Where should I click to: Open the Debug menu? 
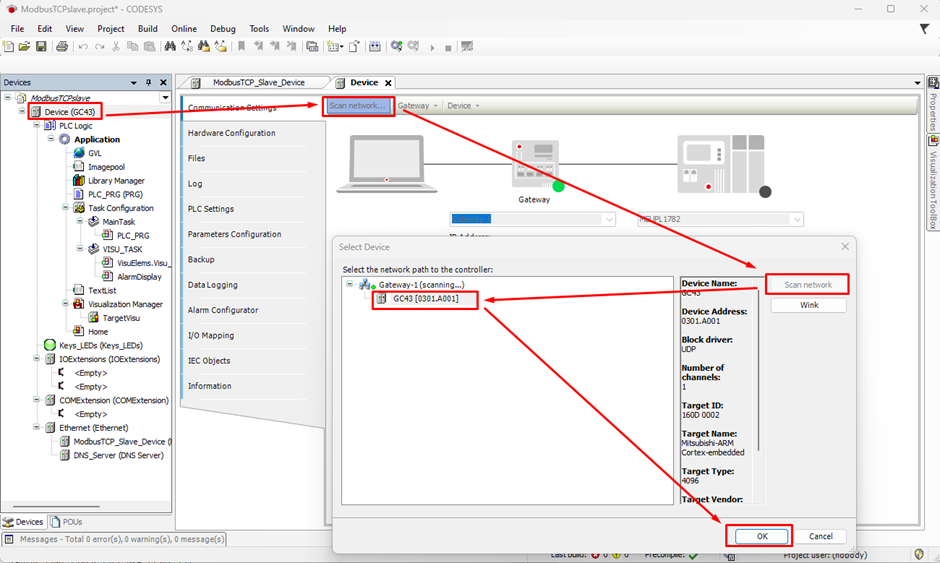223,29
